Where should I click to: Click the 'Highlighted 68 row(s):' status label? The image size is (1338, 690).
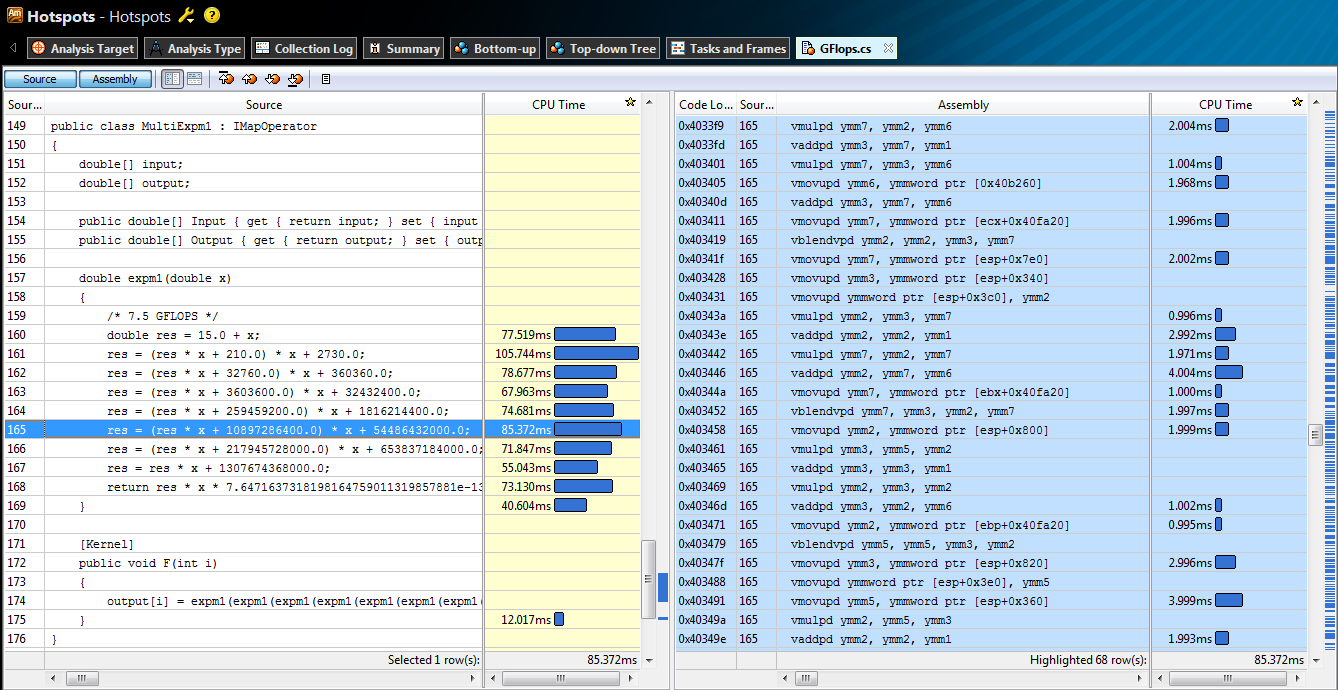(1087, 660)
